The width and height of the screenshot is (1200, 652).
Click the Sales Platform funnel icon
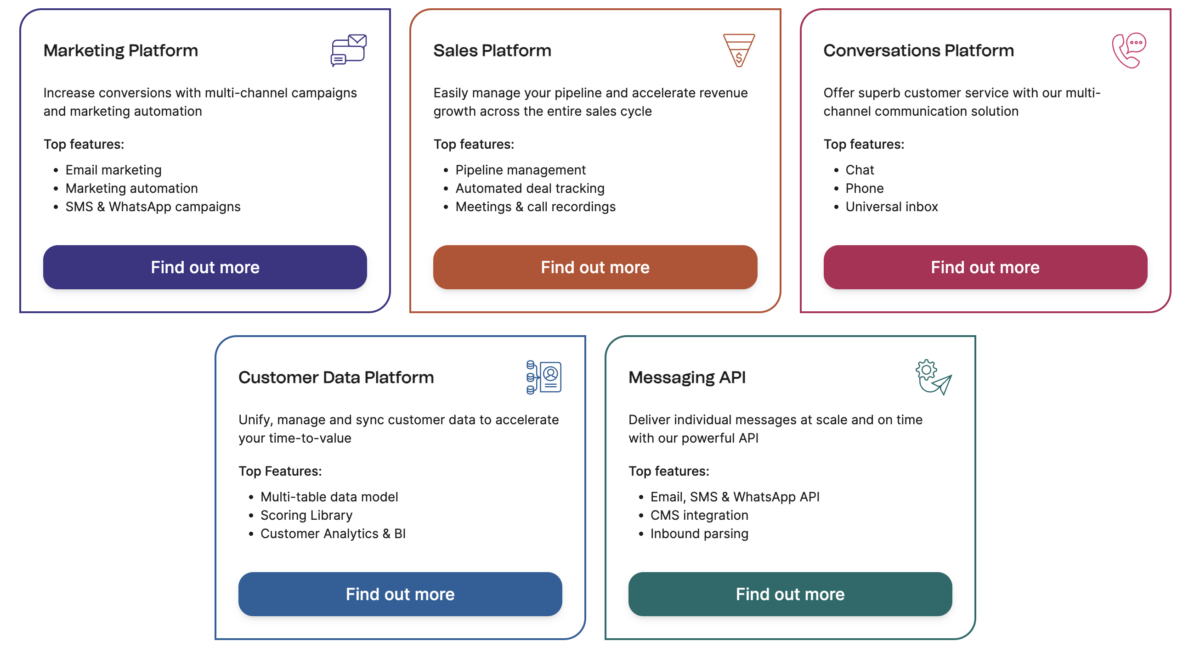pyautogui.click(x=738, y=50)
